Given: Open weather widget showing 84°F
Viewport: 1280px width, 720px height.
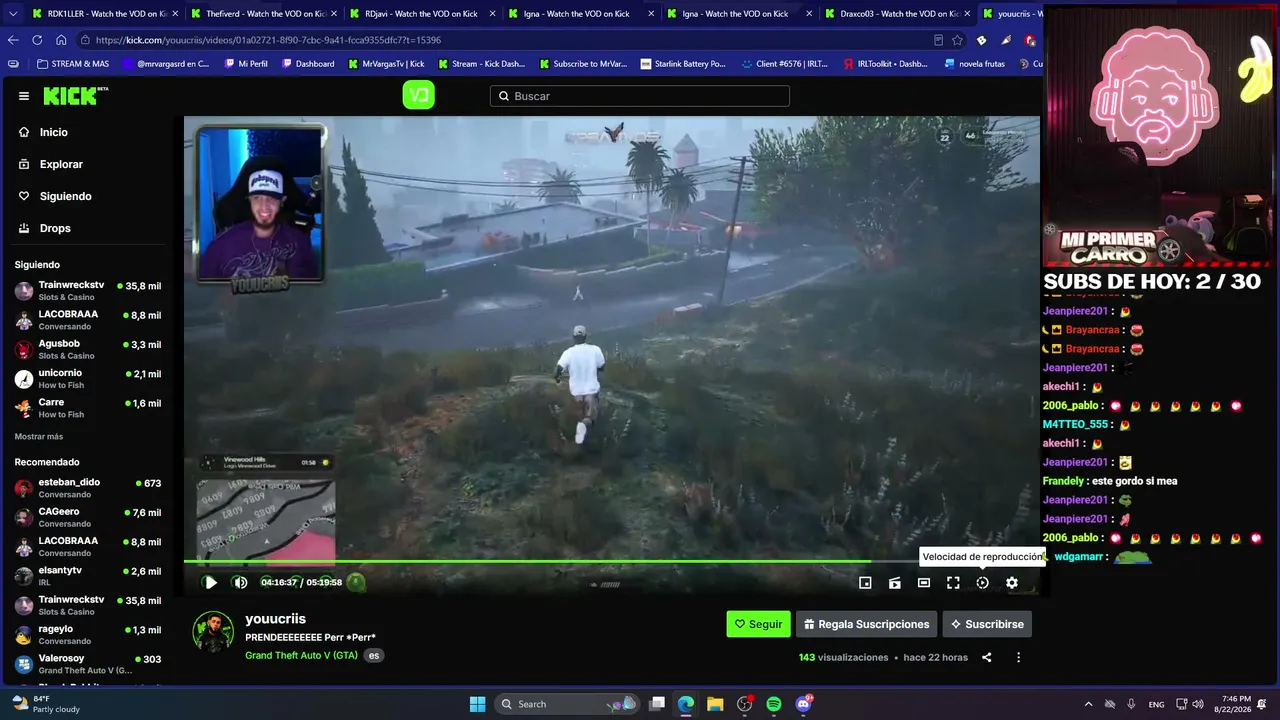Looking at the screenshot, I should 45,704.
